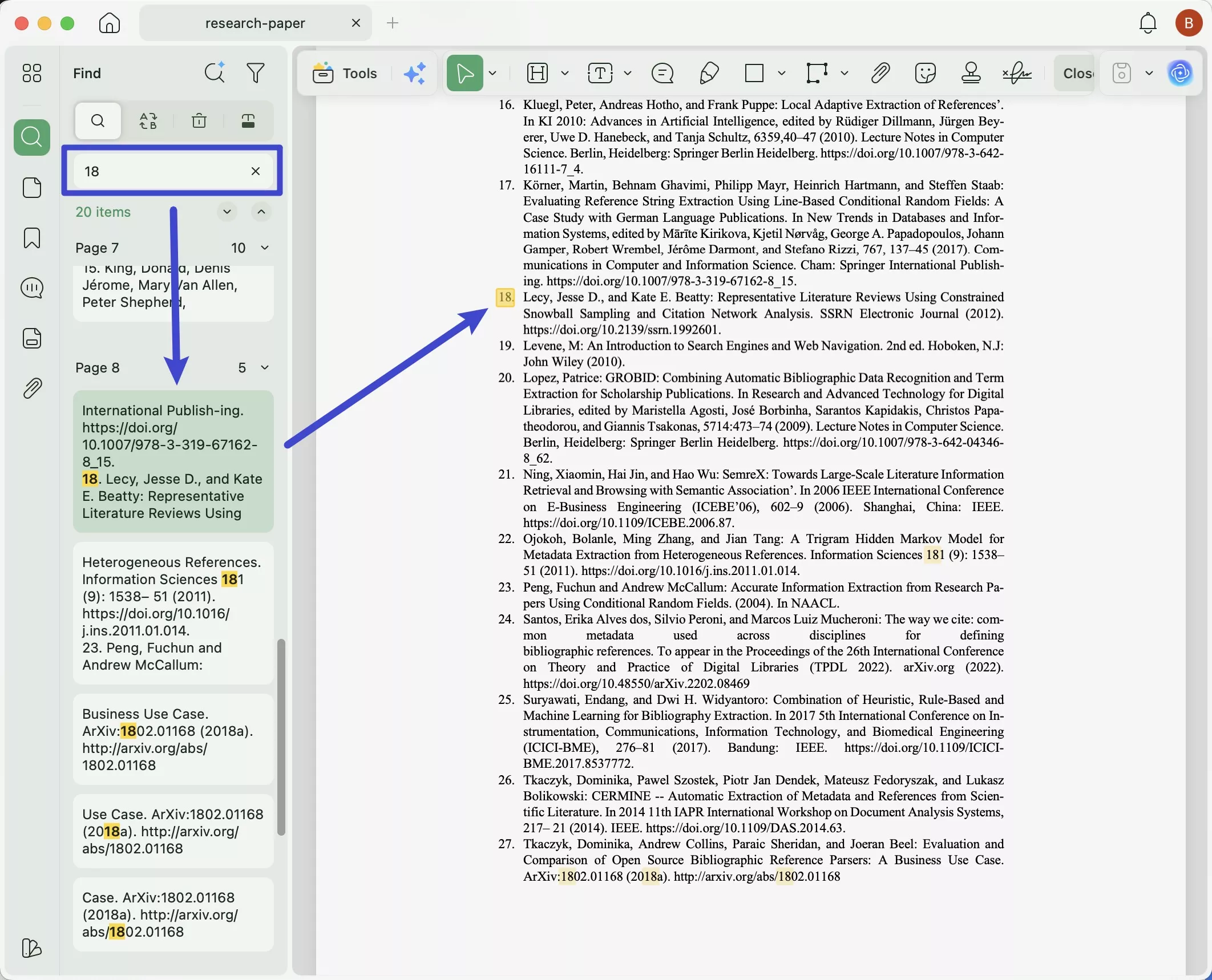The image size is (1212, 980).
Task: Click the bottom-left sidebar layers icon
Action: [x=31, y=948]
